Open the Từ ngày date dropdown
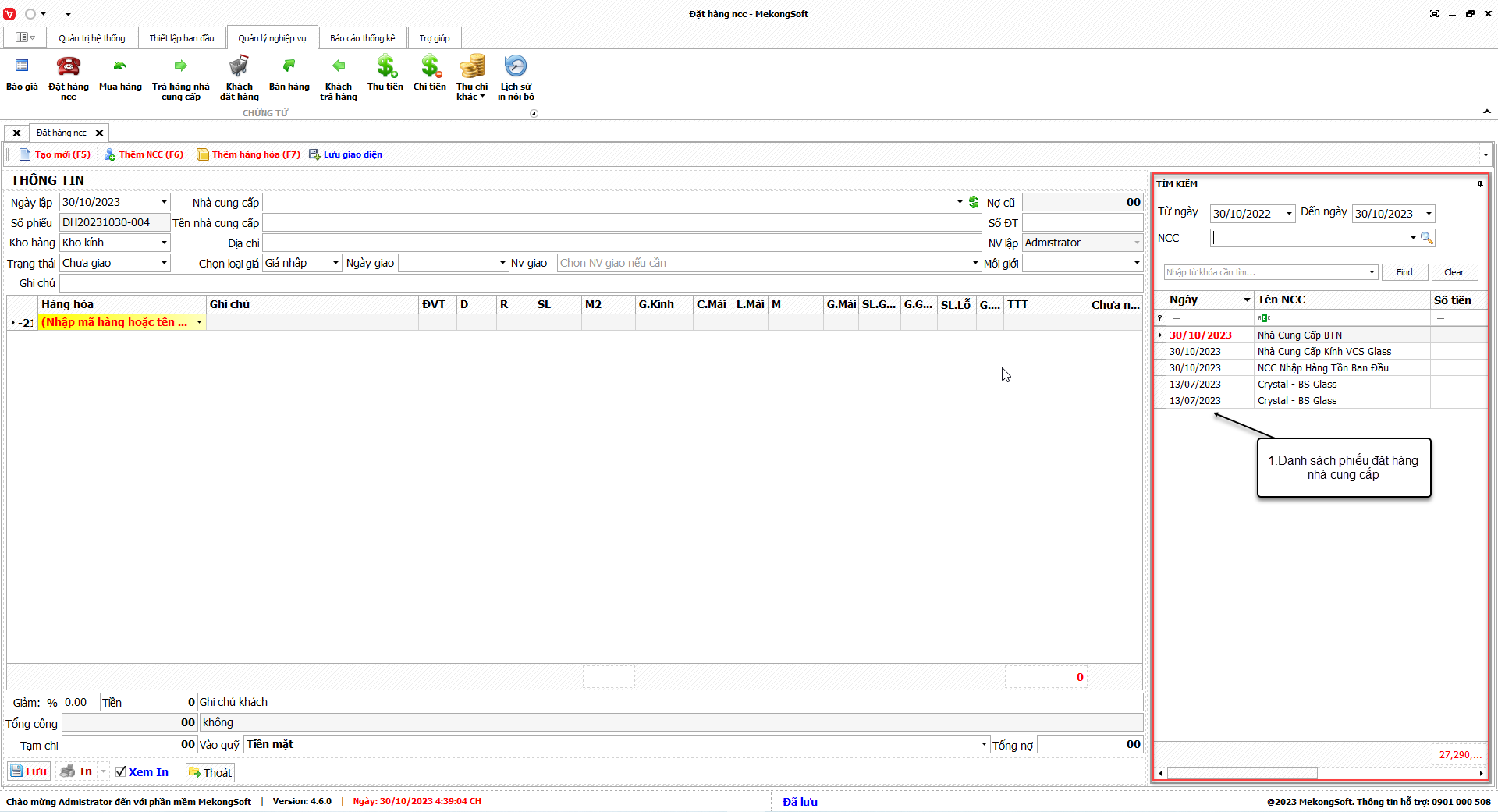The width and height of the screenshot is (1498, 812). 1289,214
